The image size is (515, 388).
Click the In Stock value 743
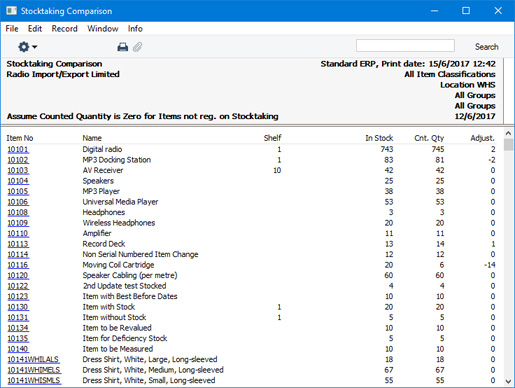[x=387, y=149]
